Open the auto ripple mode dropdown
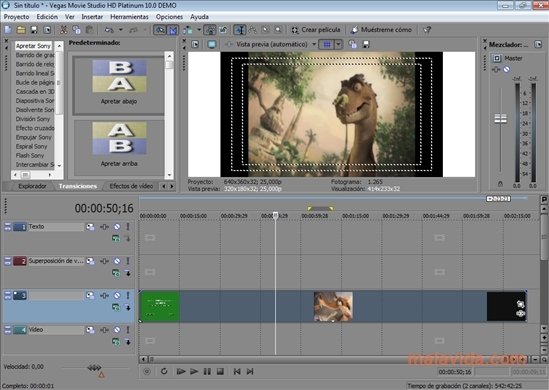This screenshot has width=549, height=390. coord(199,30)
